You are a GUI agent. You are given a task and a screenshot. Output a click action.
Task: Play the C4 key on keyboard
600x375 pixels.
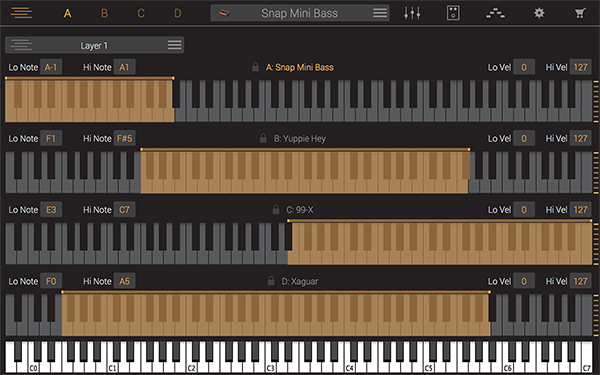(x=349, y=367)
